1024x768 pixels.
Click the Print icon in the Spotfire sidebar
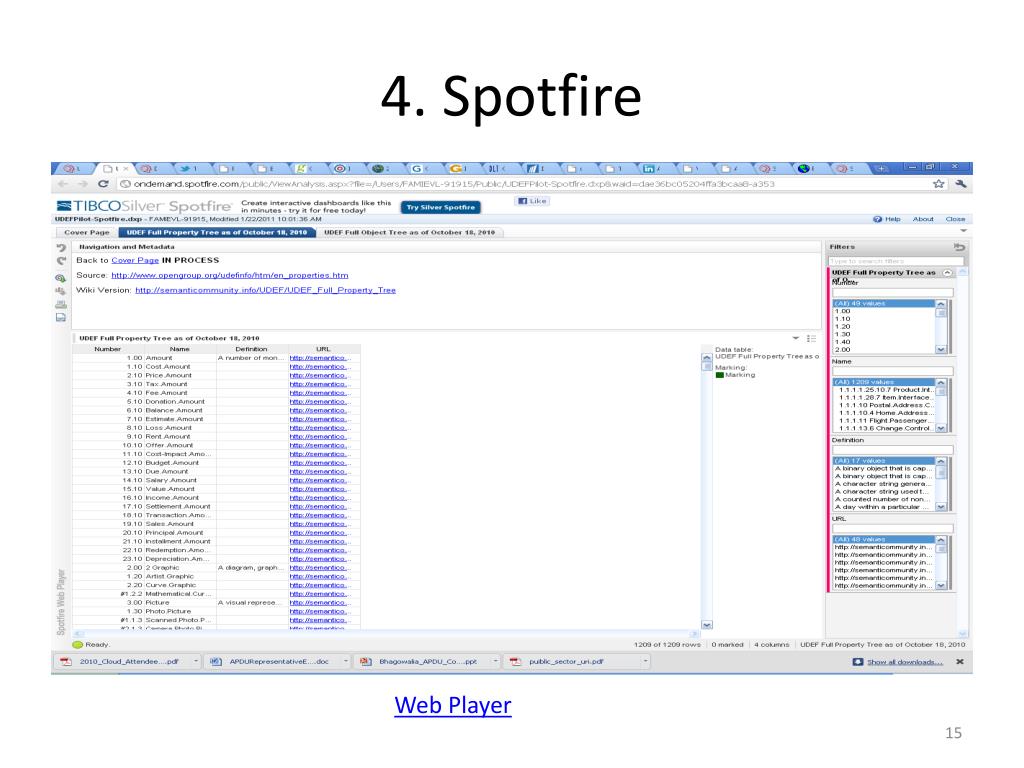tap(61, 304)
